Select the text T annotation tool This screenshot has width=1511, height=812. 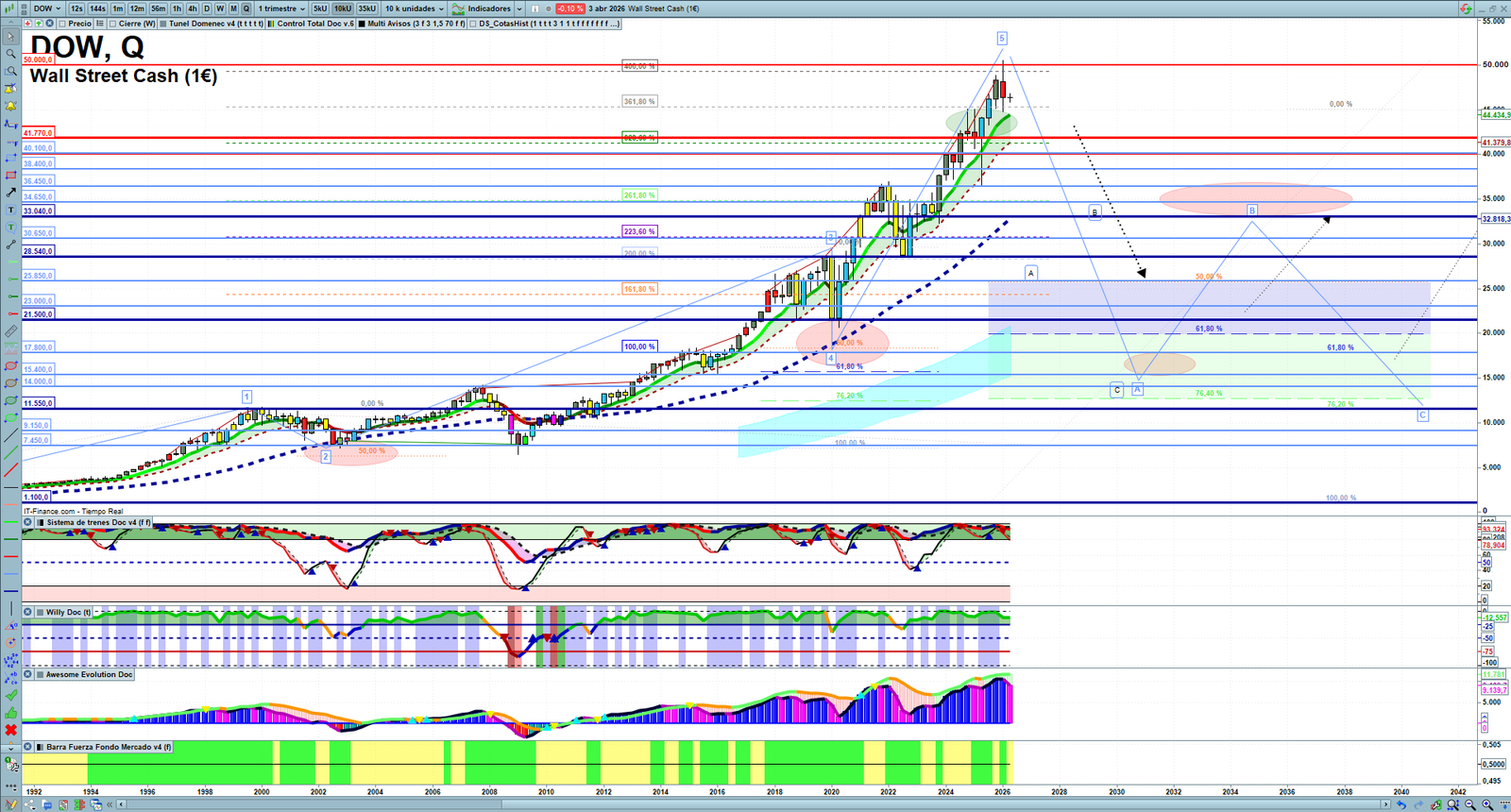[x=10, y=211]
